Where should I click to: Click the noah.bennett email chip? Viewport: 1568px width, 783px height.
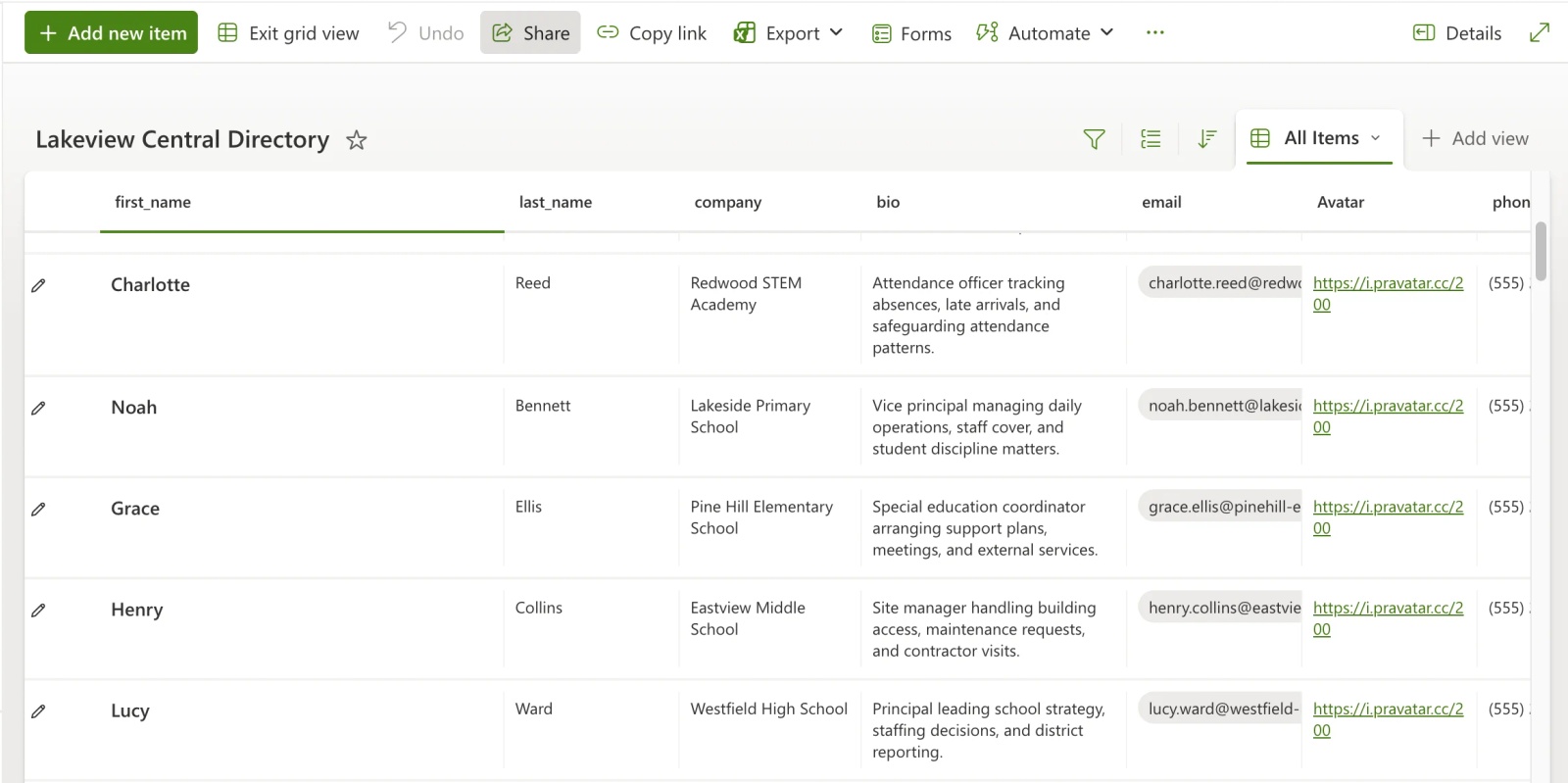click(1220, 405)
